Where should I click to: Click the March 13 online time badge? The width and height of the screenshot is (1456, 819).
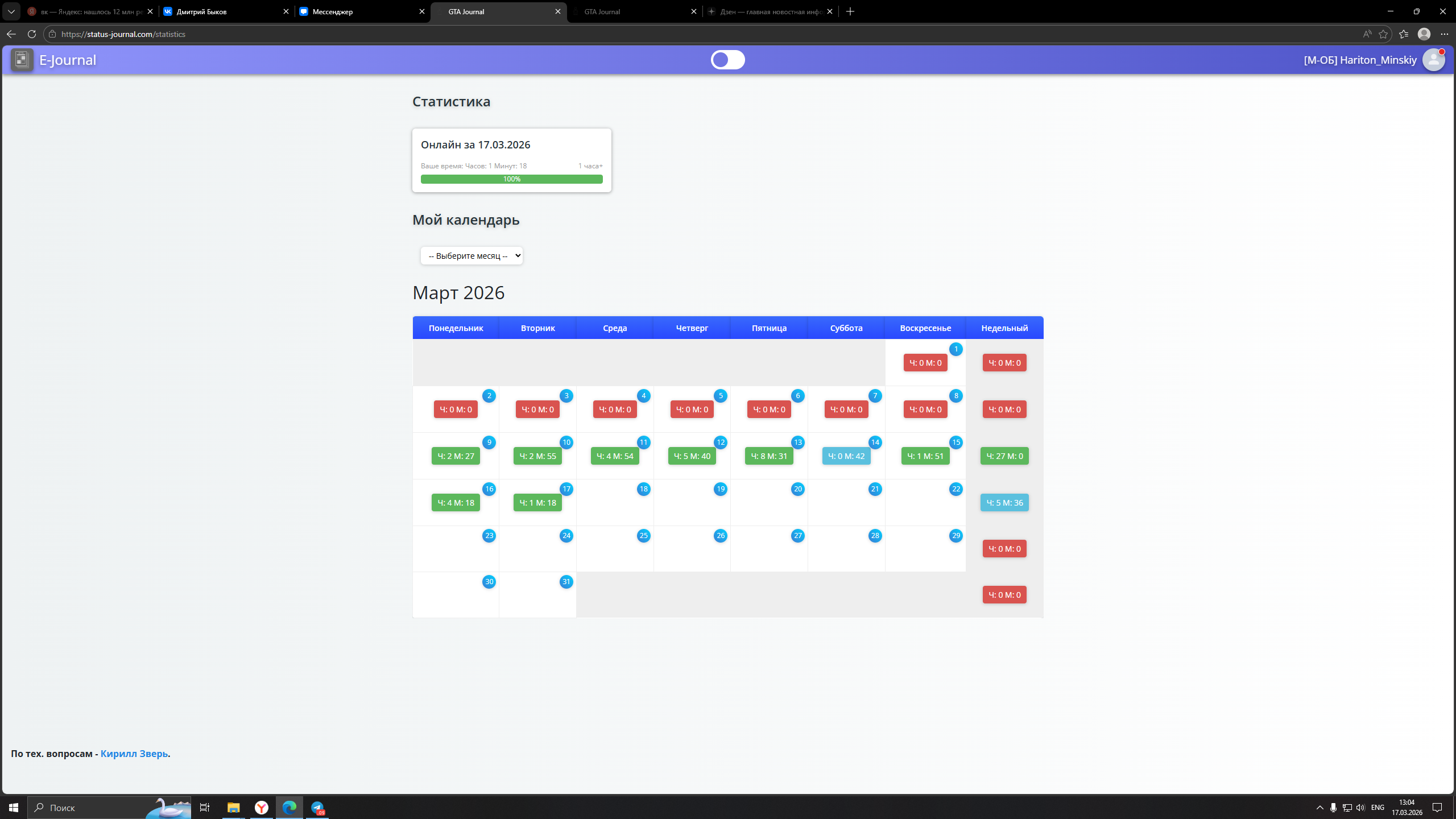coord(769,456)
